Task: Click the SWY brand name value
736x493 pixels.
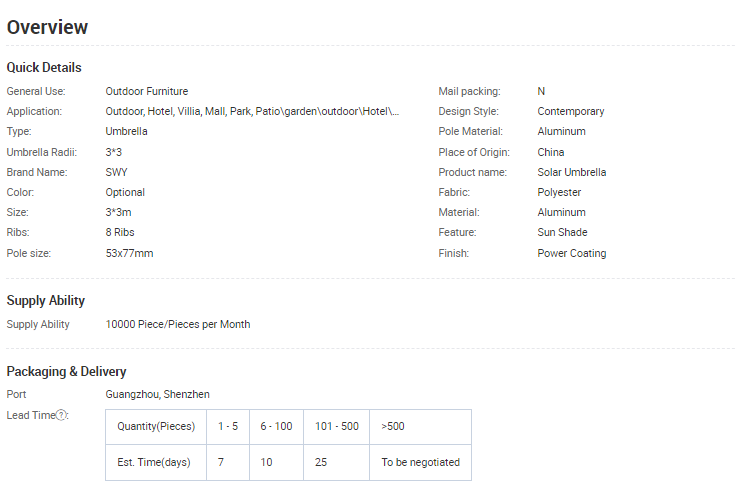Action: tap(116, 172)
